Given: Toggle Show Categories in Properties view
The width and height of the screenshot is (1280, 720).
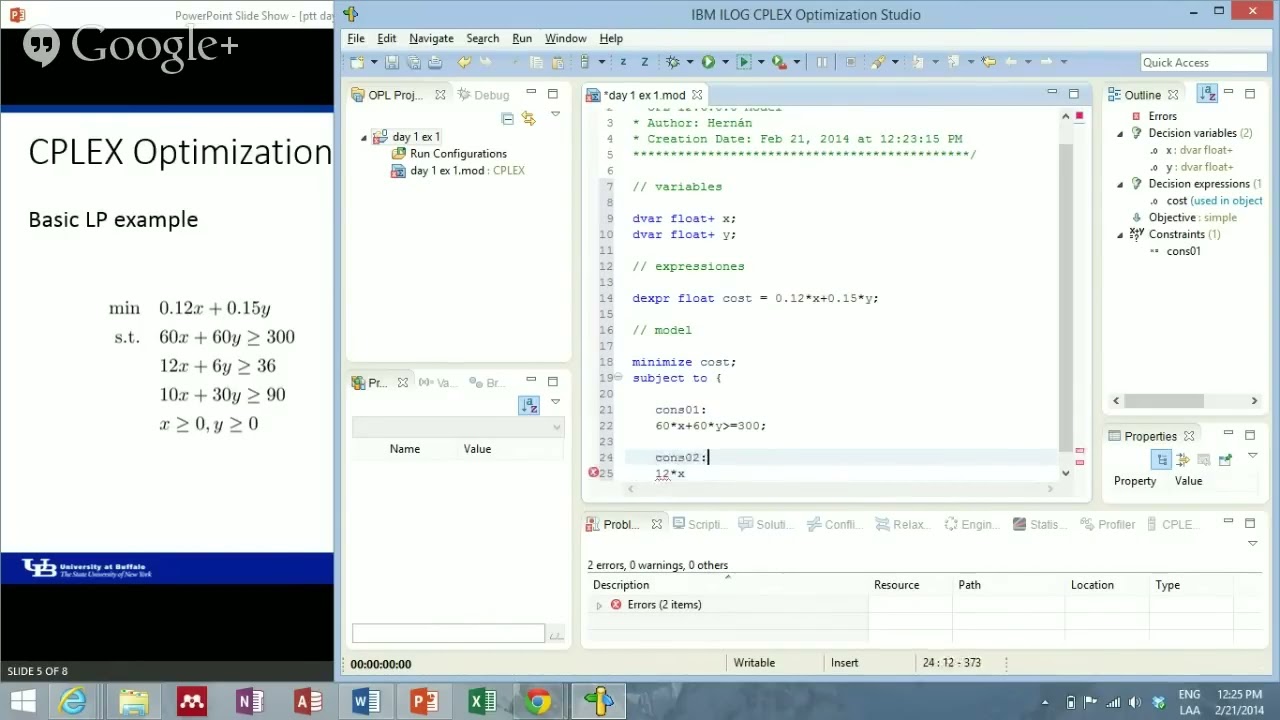Looking at the screenshot, I should point(1161,459).
